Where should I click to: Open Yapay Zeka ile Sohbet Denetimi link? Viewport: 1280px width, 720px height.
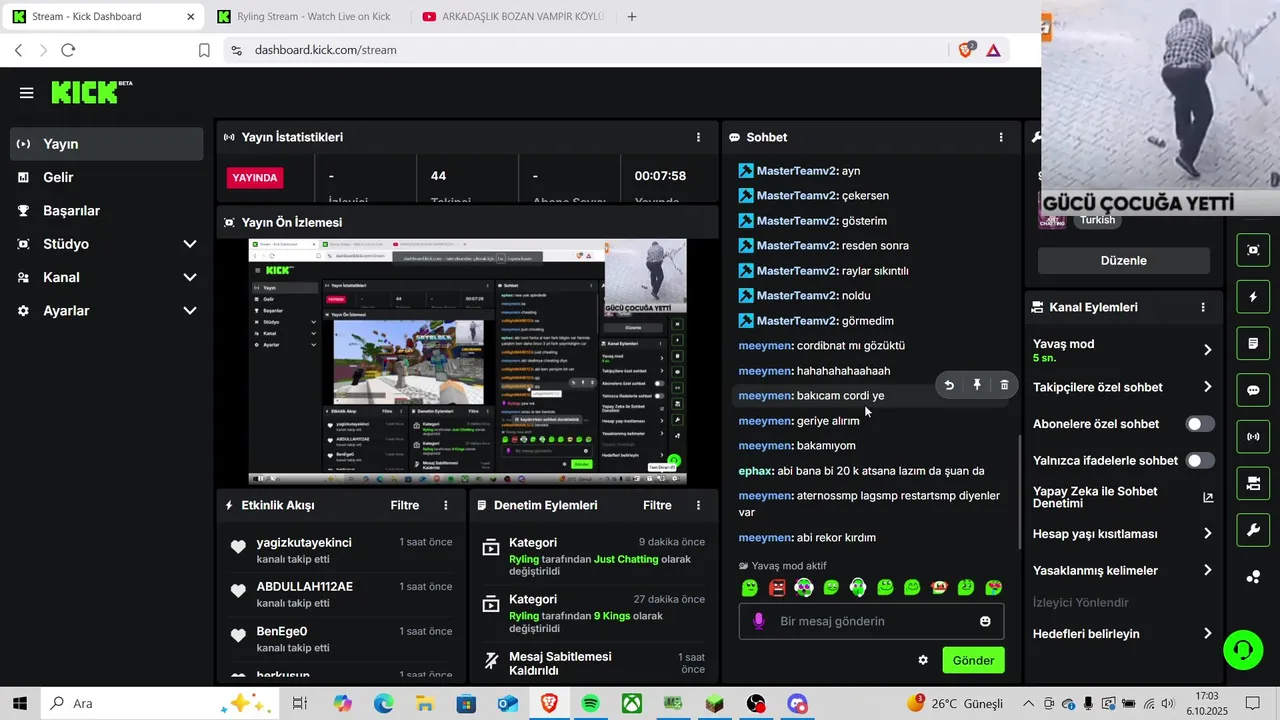(1122, 497)
